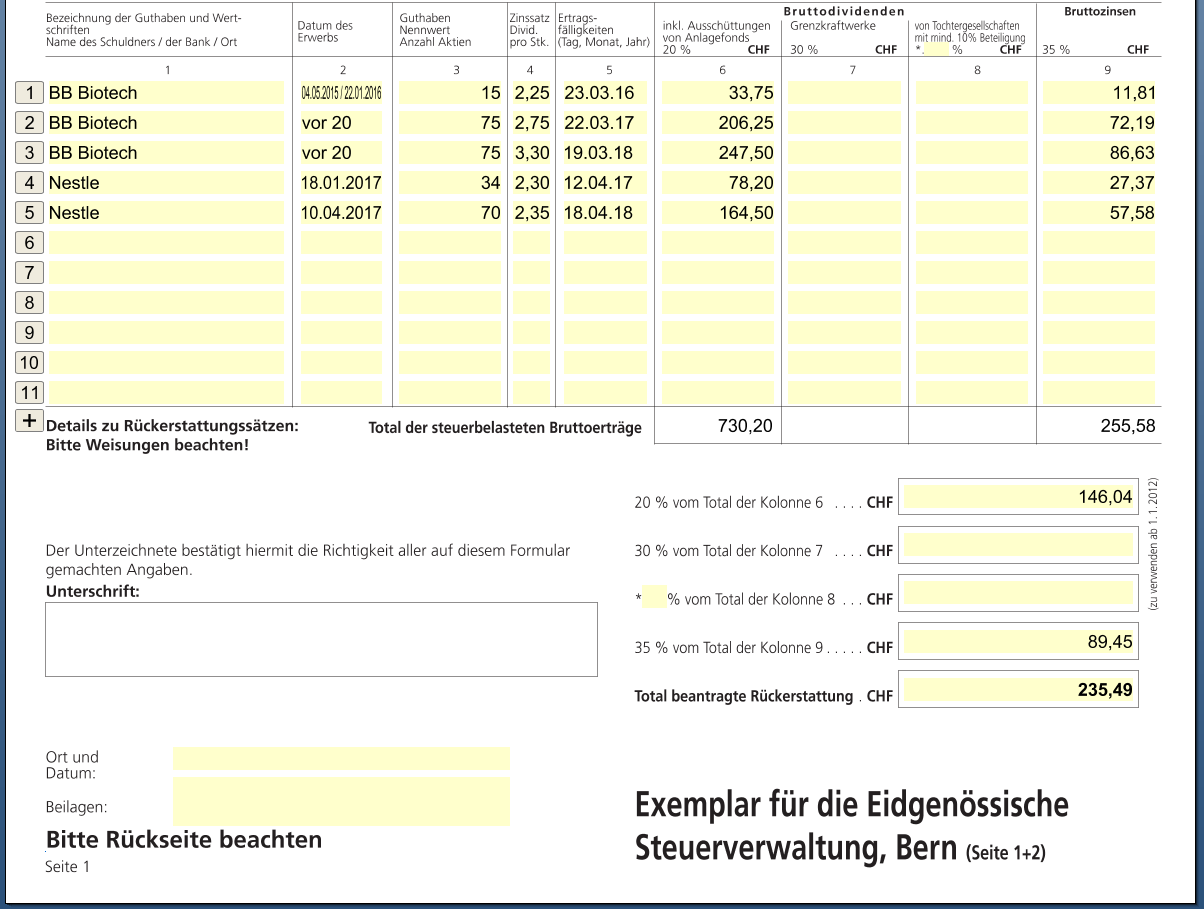The height and width of the screenshot is (909, 1204).
Task: Click the 35 % refund field 89,45
Action: (1018, 642)
